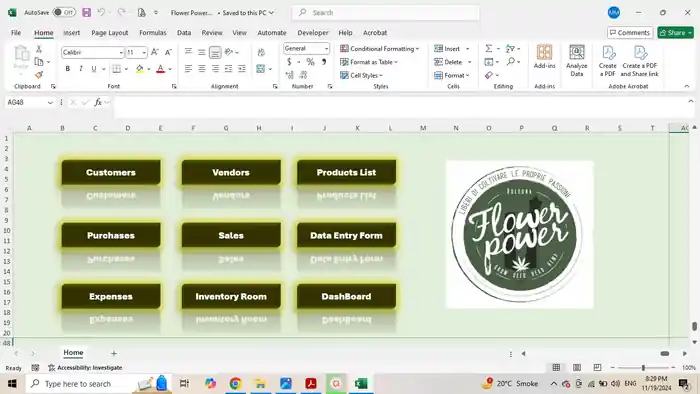Apply borders using the Borders icon
Screen dimensions: 700x394
click(x=117, y=69)
